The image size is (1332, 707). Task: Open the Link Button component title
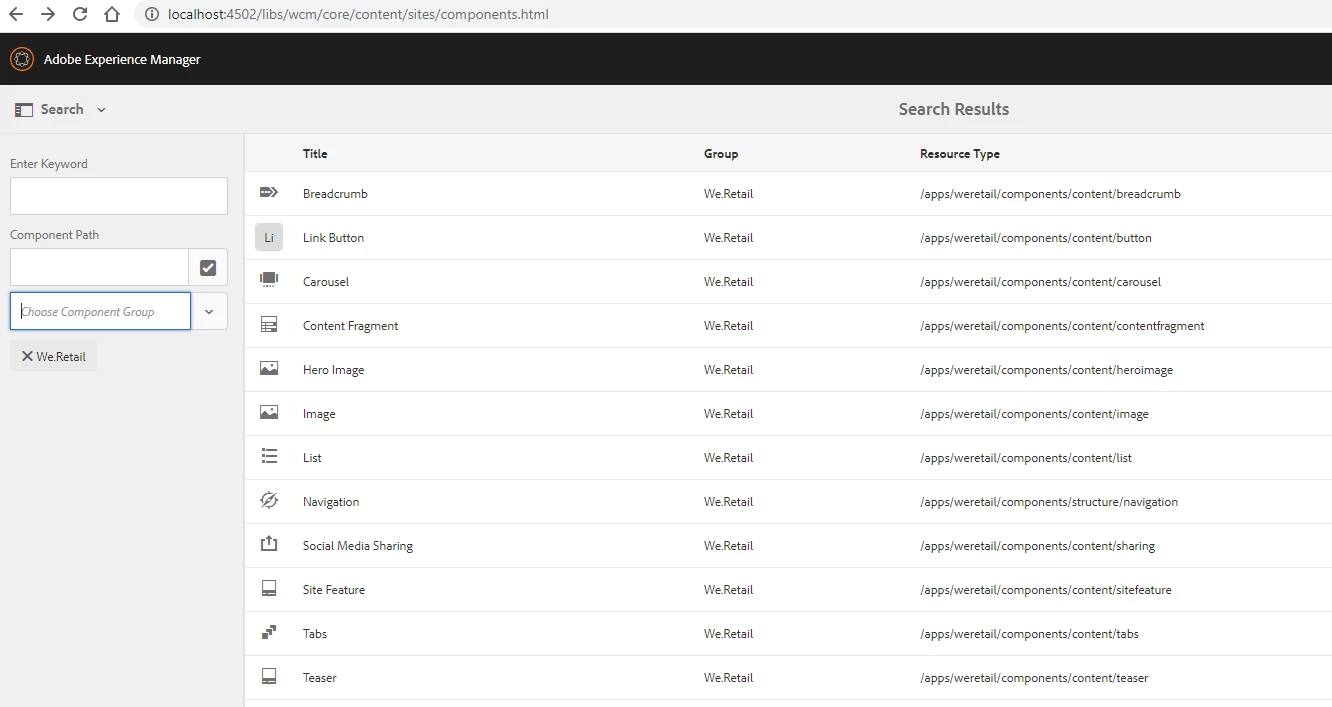click(x=333, y=237)
